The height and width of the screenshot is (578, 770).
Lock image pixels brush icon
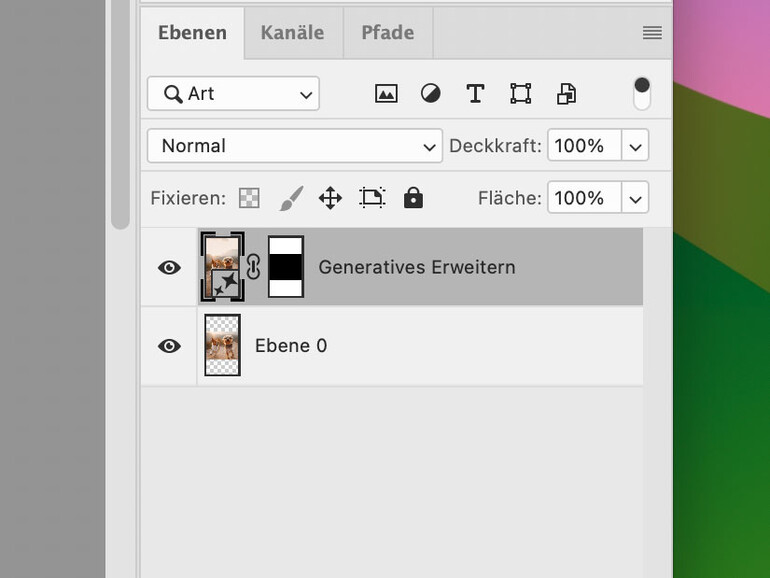pyautogui.click(x=290, y=198)
